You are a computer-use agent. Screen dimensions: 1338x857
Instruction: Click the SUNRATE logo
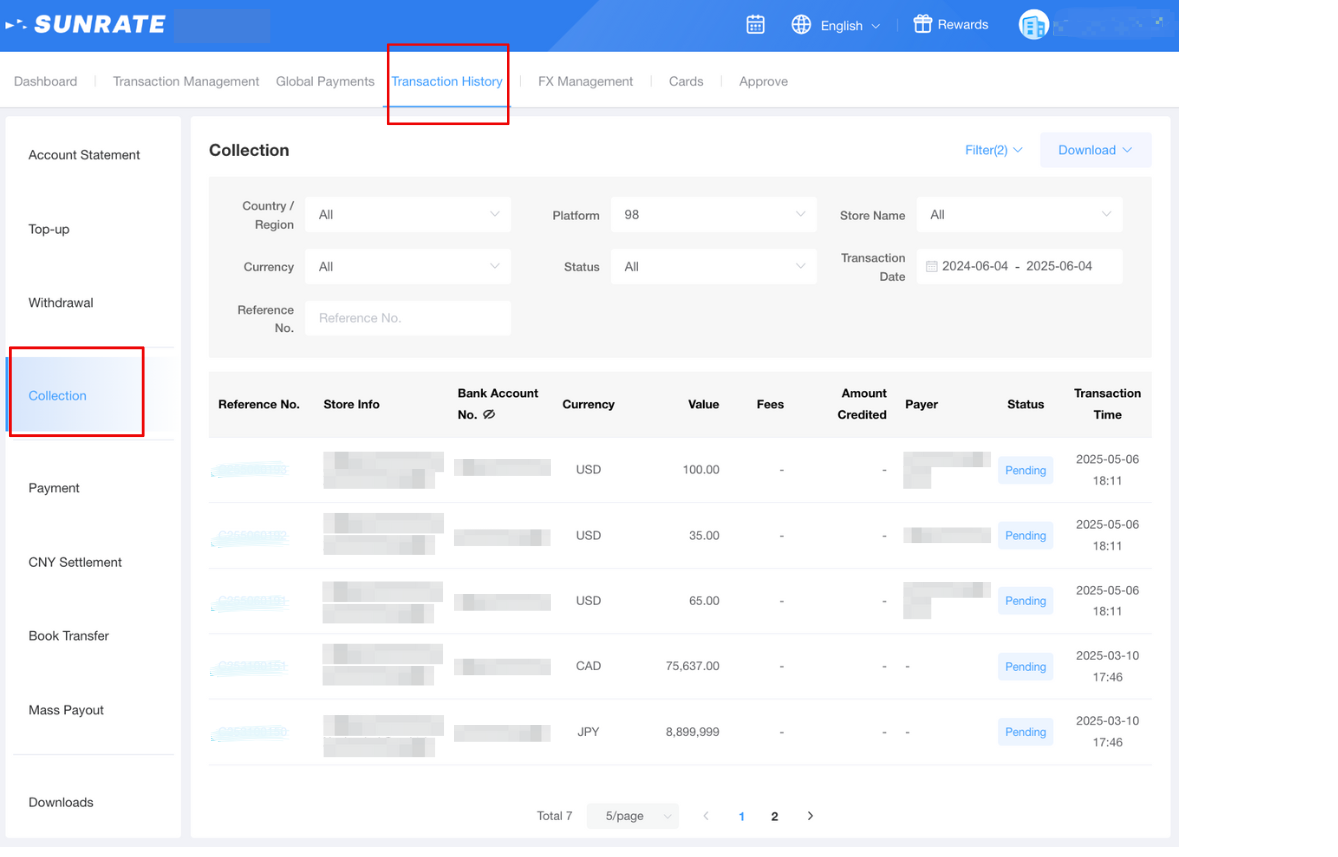[86, 25]
